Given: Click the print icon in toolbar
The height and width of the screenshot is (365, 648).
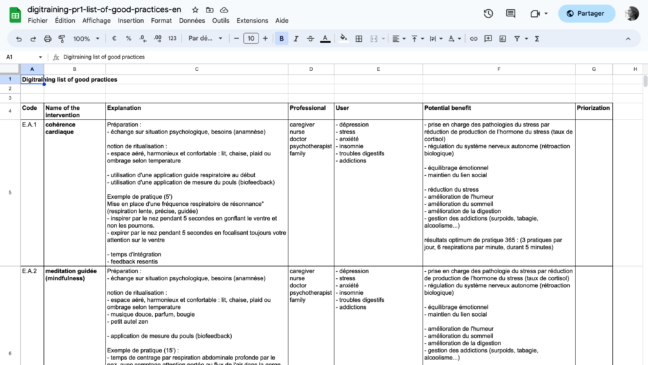Looking at the screenshot, I should [48, 39].
